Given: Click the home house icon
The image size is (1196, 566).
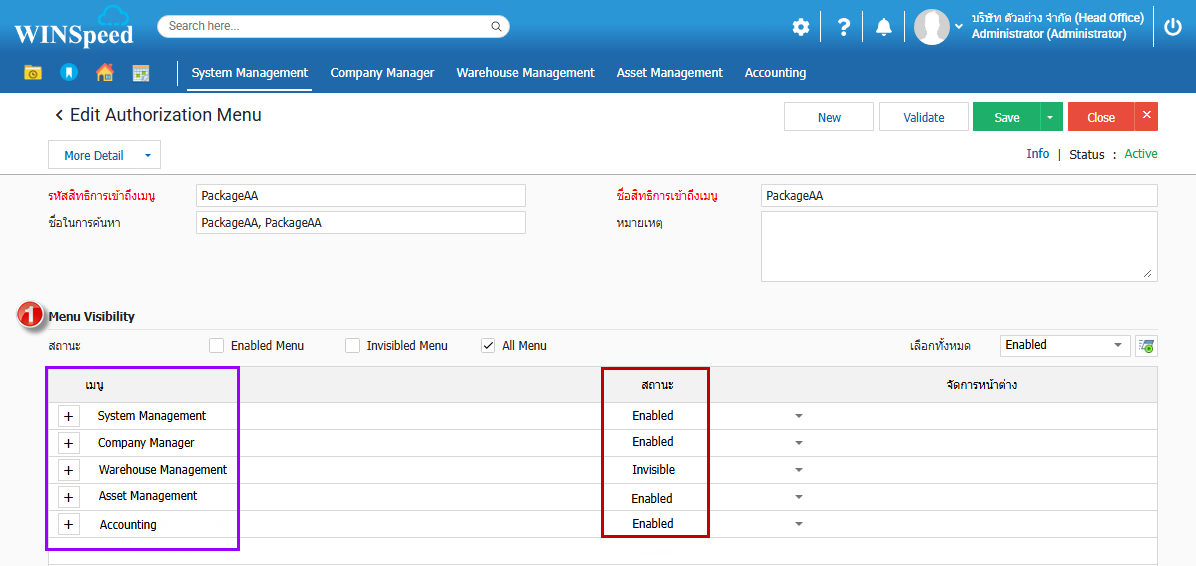Looking at the screenshot, I should tap(104, 73).
